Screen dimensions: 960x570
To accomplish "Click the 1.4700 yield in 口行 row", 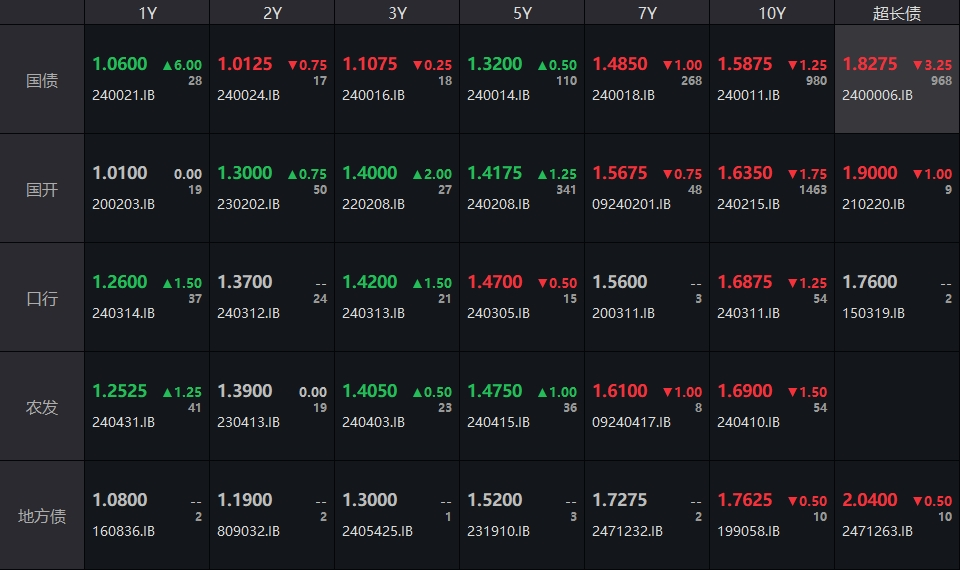I will [x=494, y=282].
